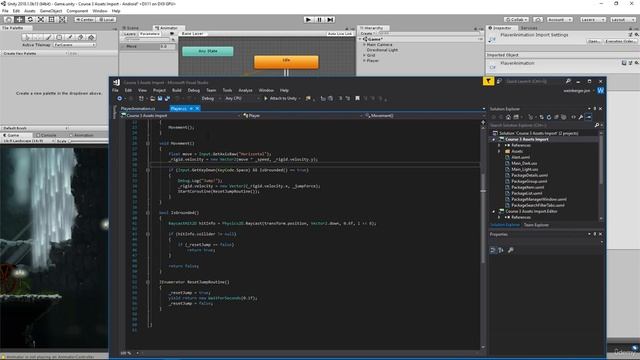This screenshot has width=640, height=360.
Task: Select Unity's Rect tool in the toolbar
Action: point(51,19)
